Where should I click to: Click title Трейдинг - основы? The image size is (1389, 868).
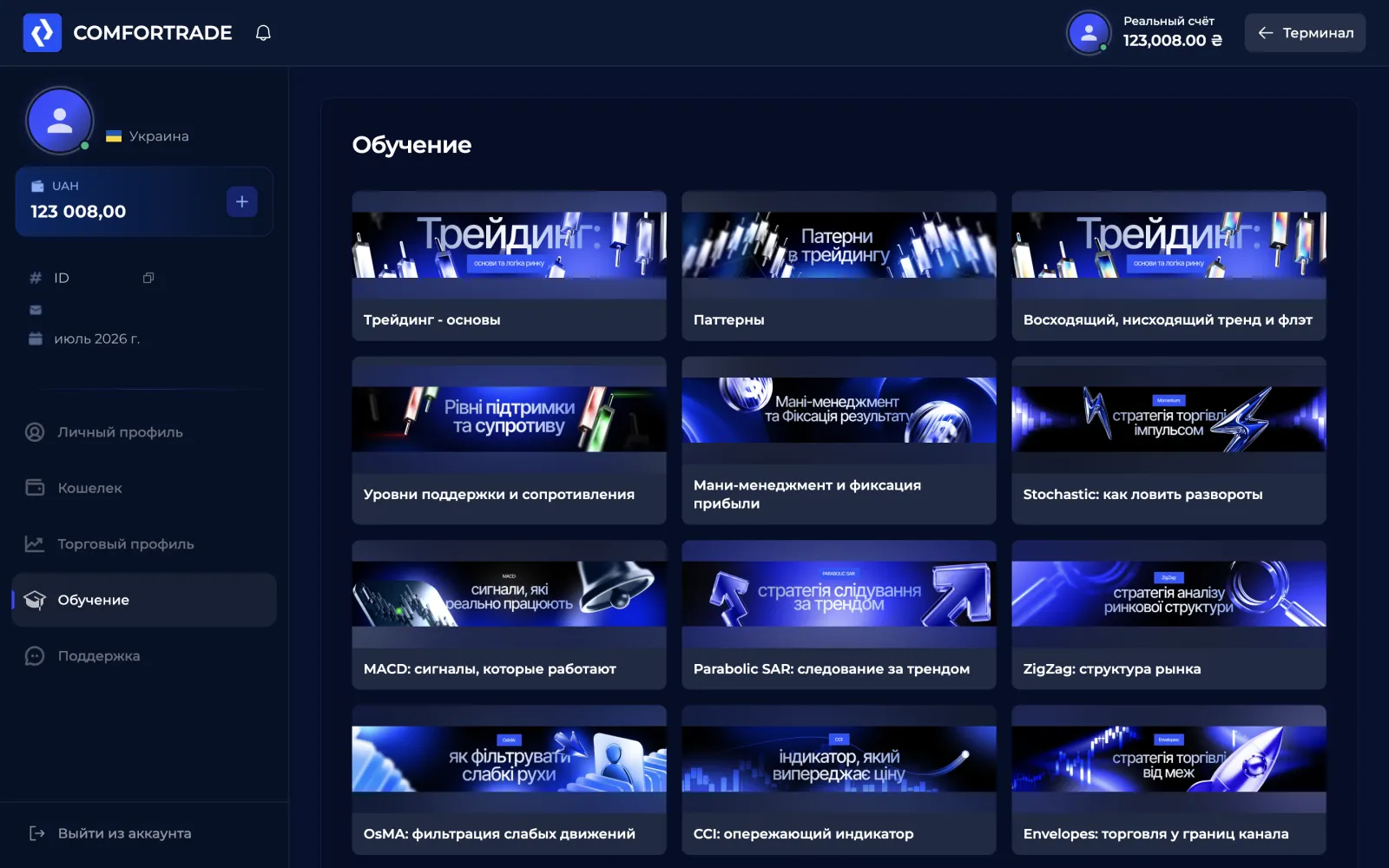[x=431, y=319]
